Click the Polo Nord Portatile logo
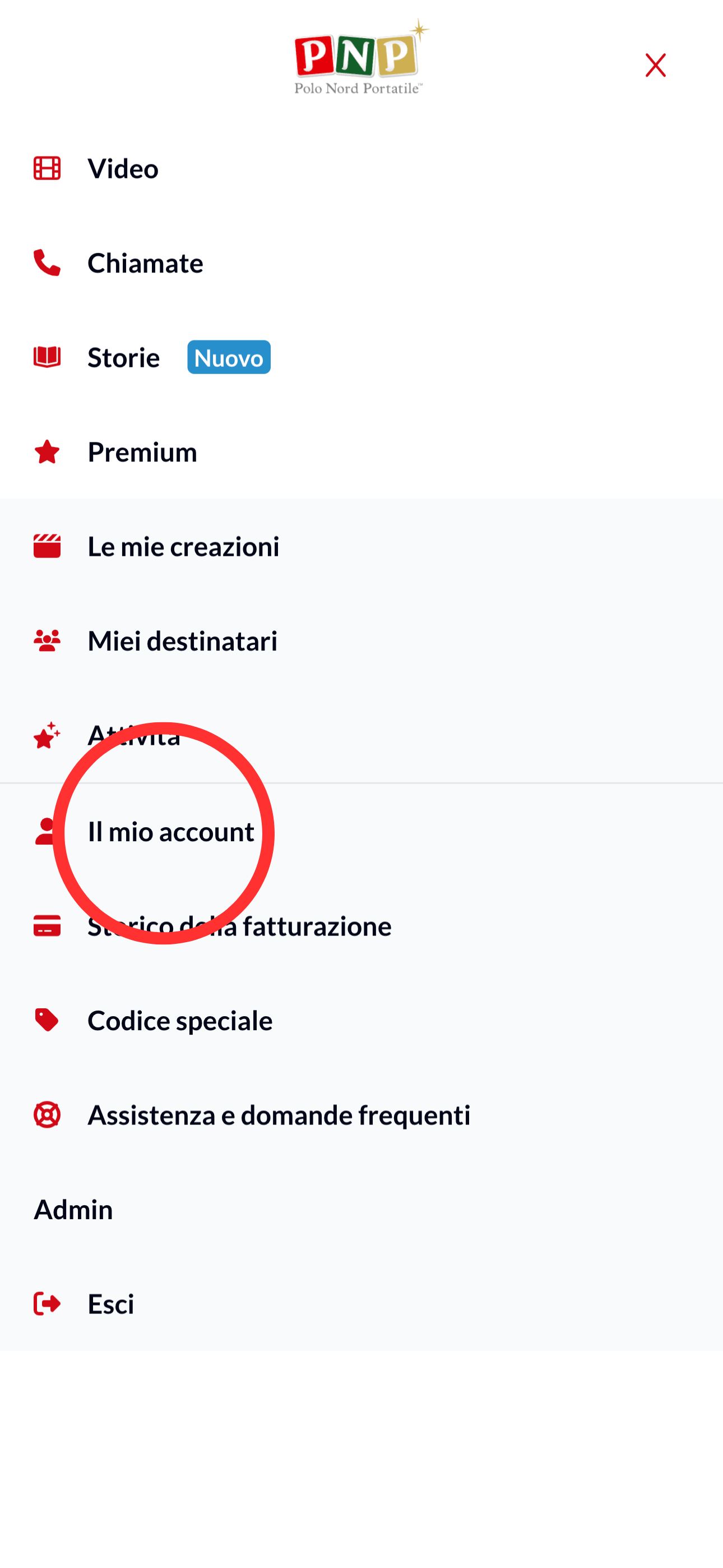 pos(361,57)
